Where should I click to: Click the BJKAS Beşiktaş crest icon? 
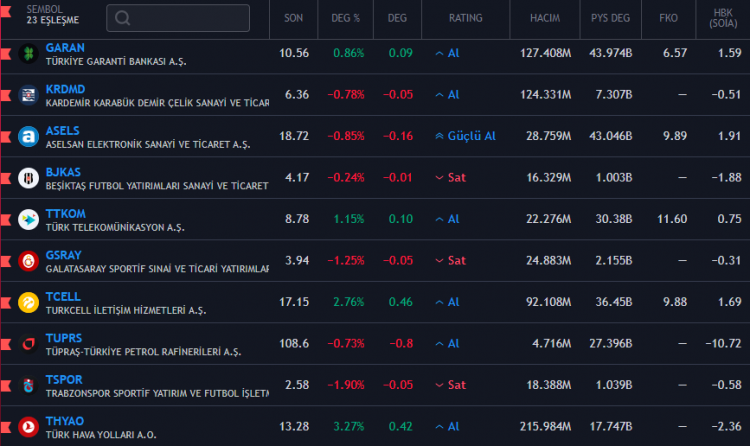pyautogui.click(x=28, y=178)
